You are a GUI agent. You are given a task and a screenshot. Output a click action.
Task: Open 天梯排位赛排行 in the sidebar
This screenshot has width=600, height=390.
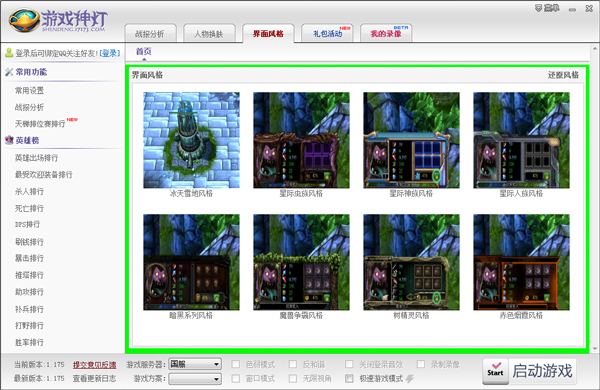40,124
